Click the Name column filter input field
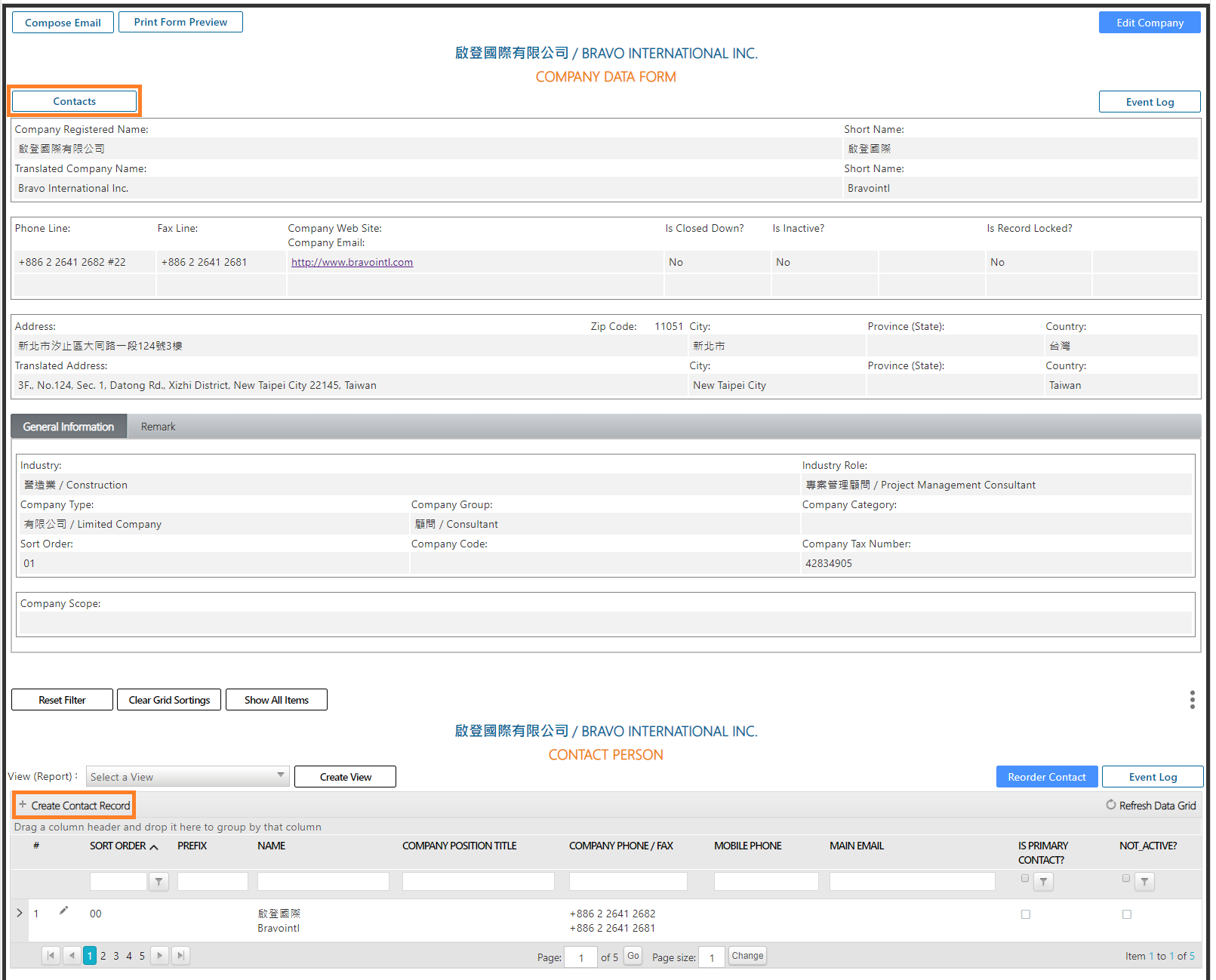This screenshot has width=1216, height=980. click(x=323, y=881)
